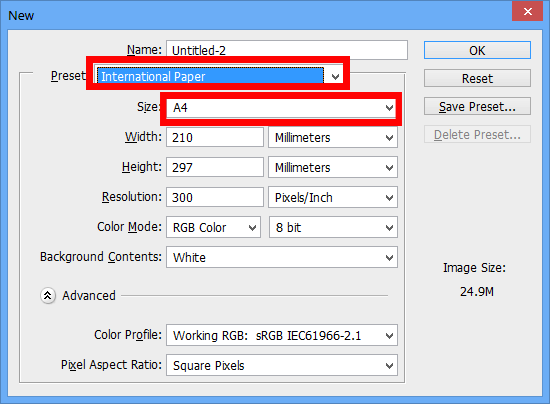Open the RGB Color mode dropdown
Viewport: 550px width, 404px height.
213,227
